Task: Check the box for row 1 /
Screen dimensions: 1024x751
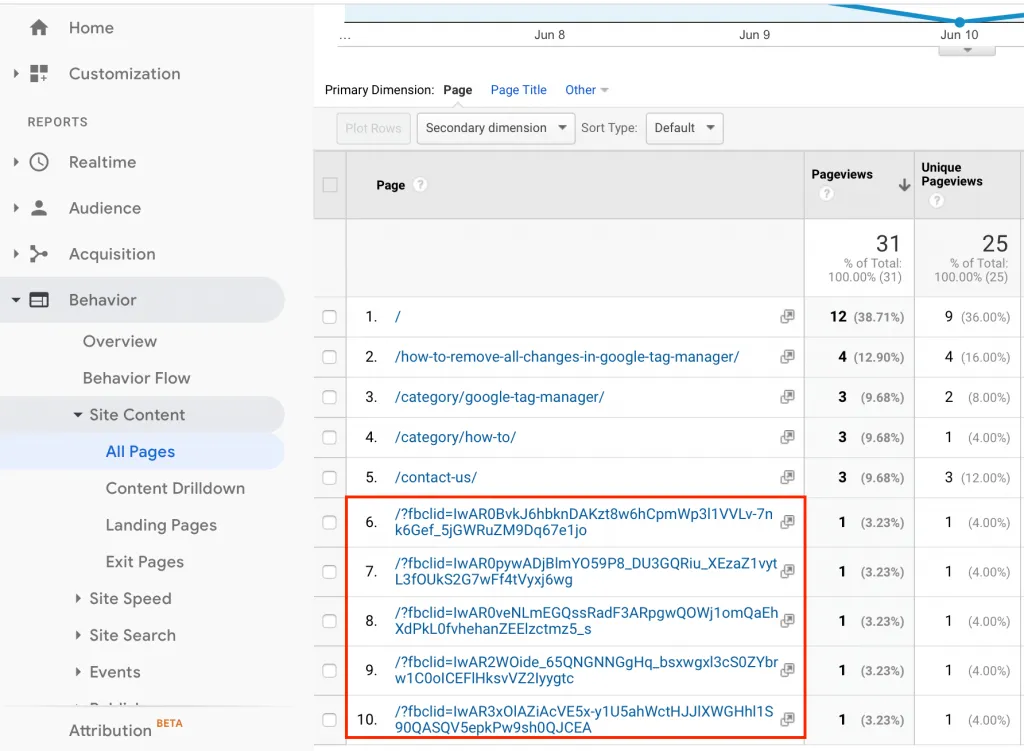Action: click(x=330, y=317)
